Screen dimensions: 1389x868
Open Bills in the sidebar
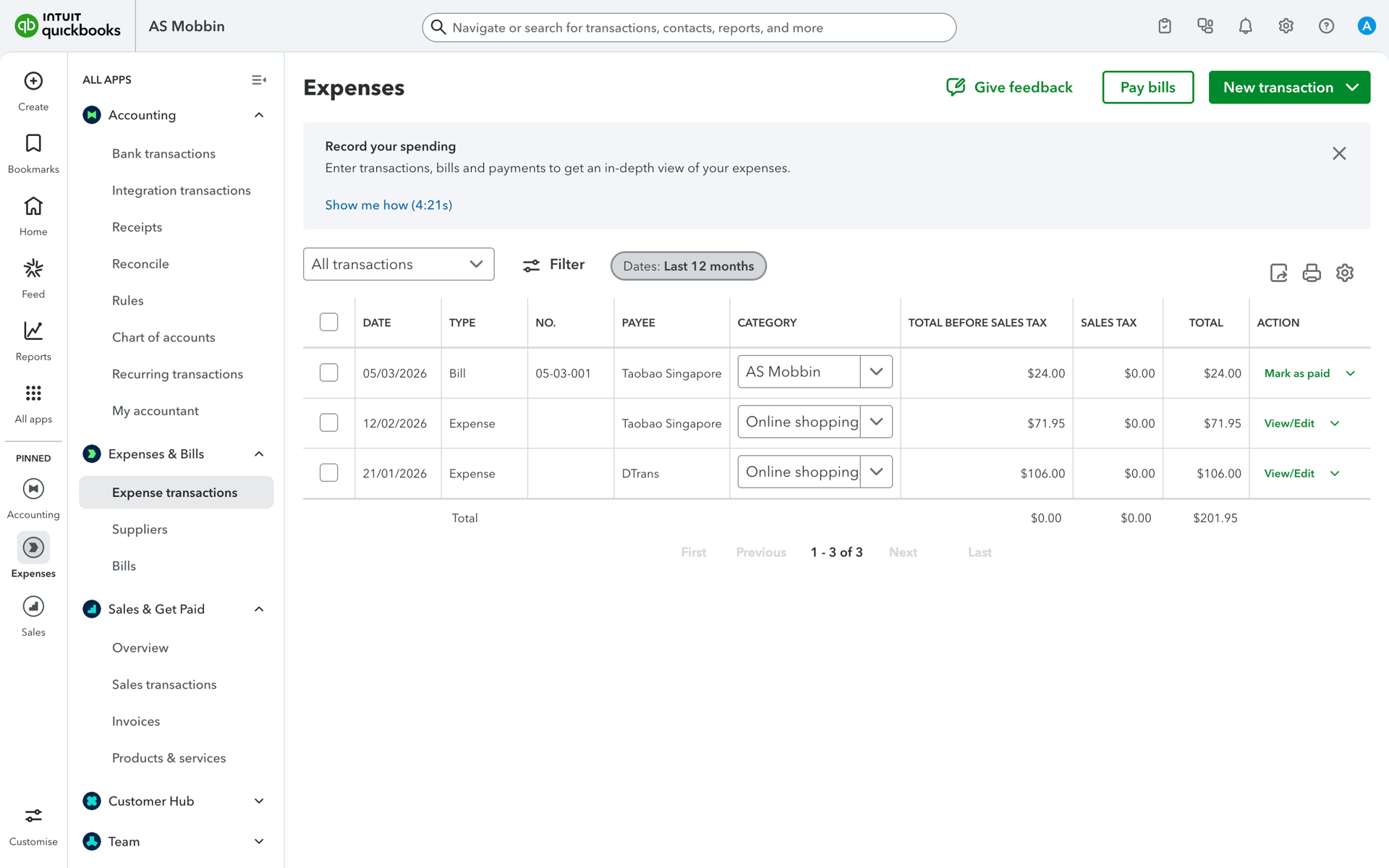coord(124,566)
